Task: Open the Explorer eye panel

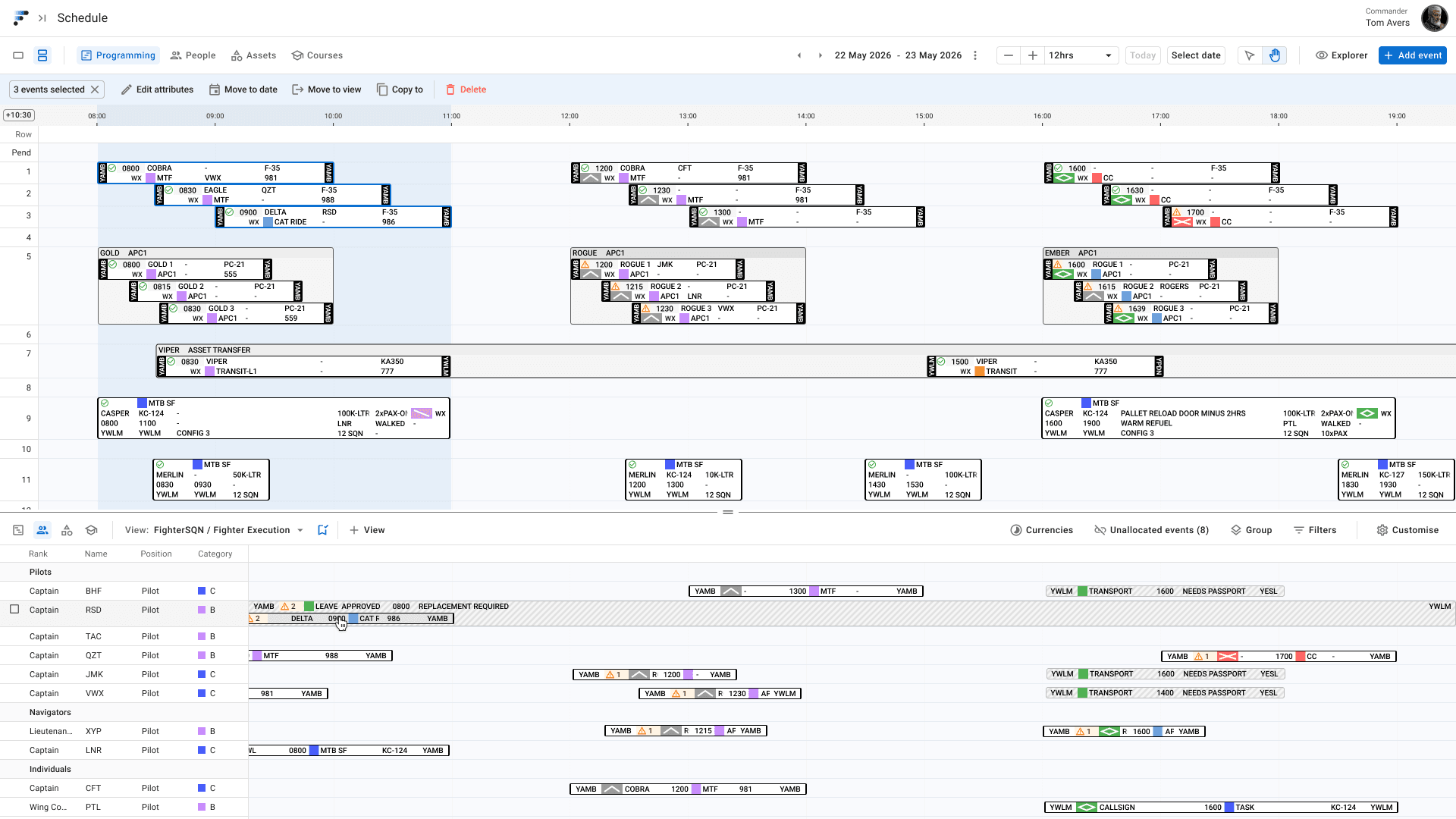Action: point(1341,55)
